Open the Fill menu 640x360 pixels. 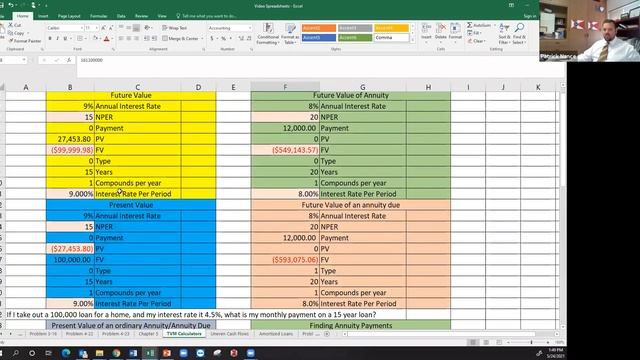tap(475, 33)
